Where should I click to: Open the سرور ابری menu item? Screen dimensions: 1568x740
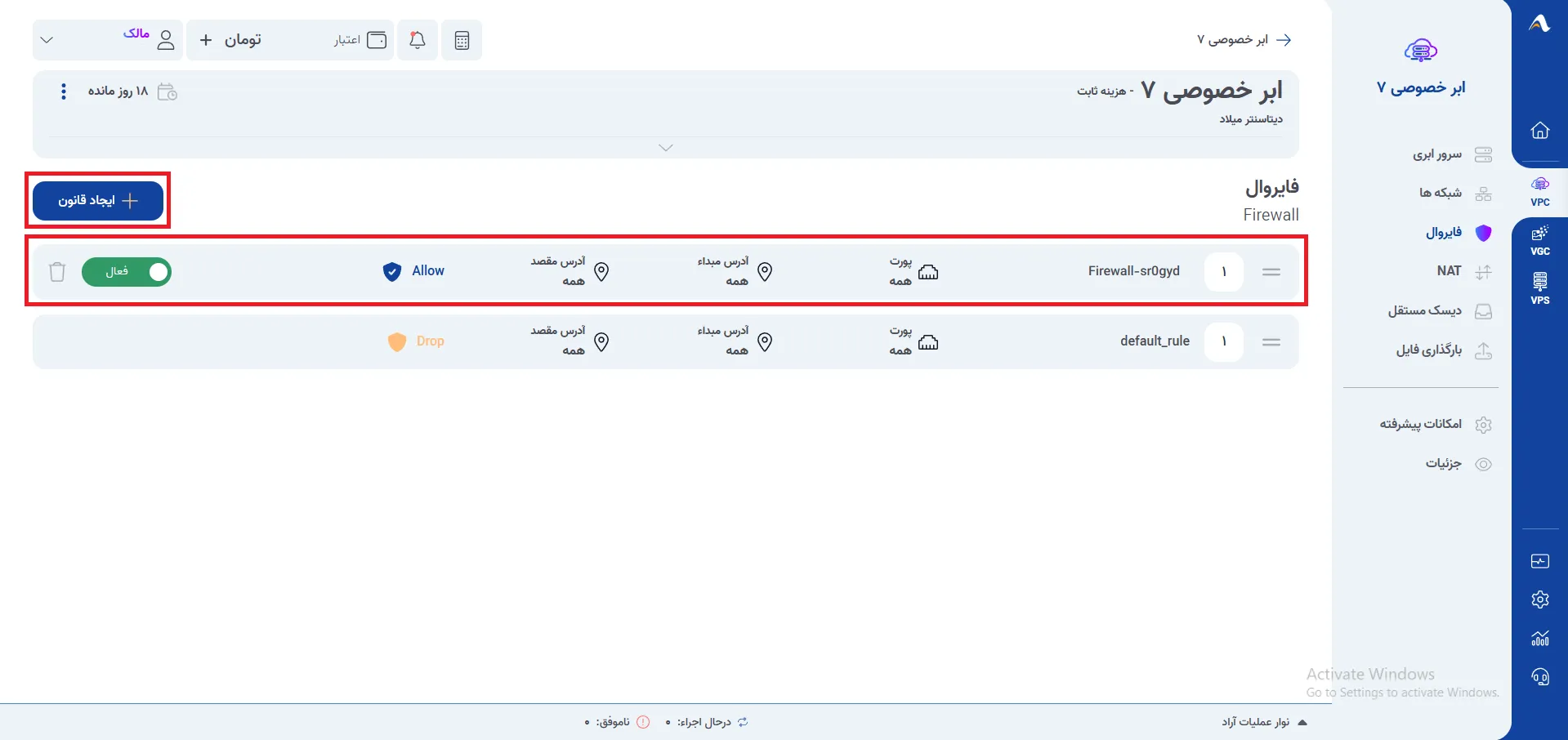point(1452,154)
